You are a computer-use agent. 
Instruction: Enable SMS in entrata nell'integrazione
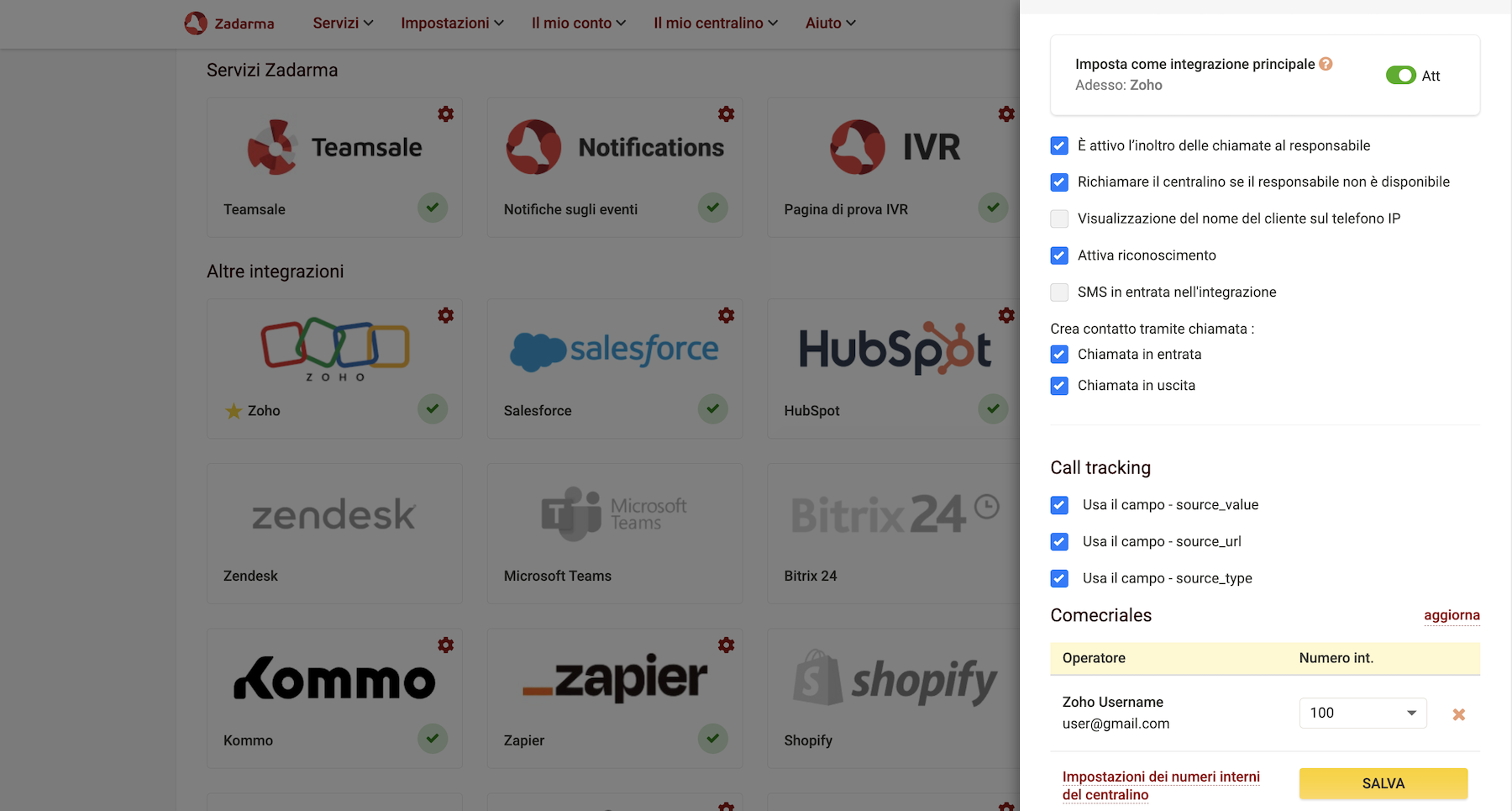point(1059,292)
